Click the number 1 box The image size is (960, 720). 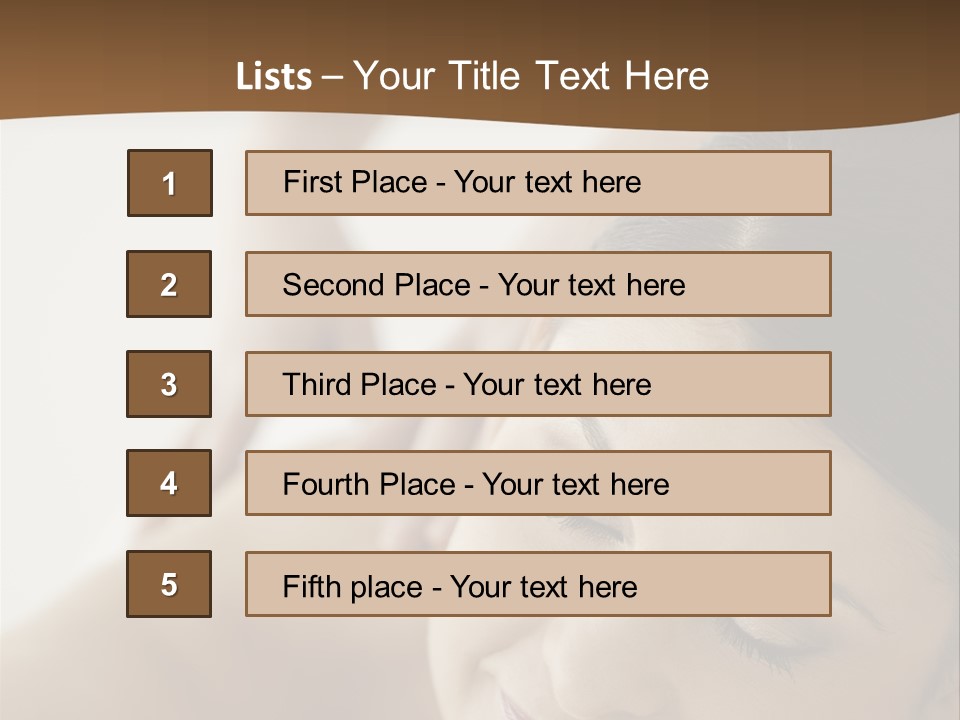click(x=169, y=183)
